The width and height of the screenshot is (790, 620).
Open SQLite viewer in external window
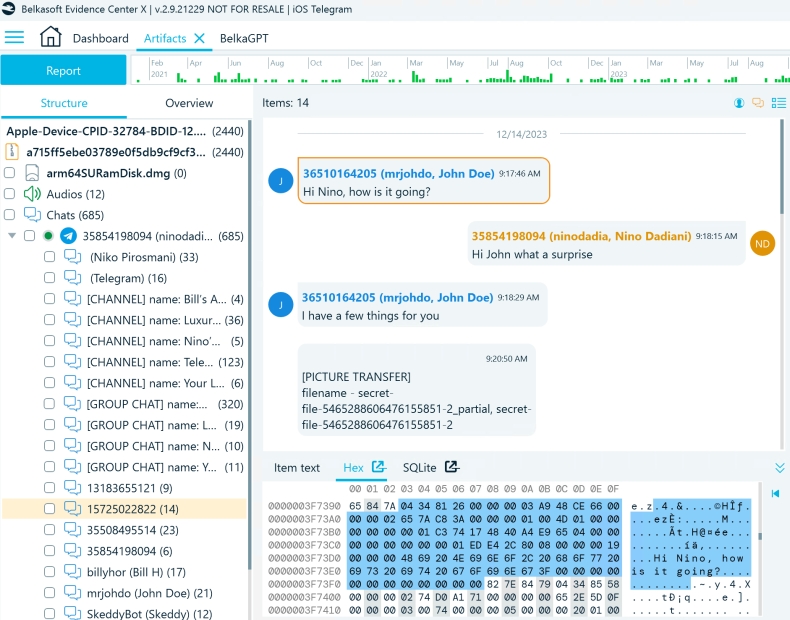tap(452, 467)
